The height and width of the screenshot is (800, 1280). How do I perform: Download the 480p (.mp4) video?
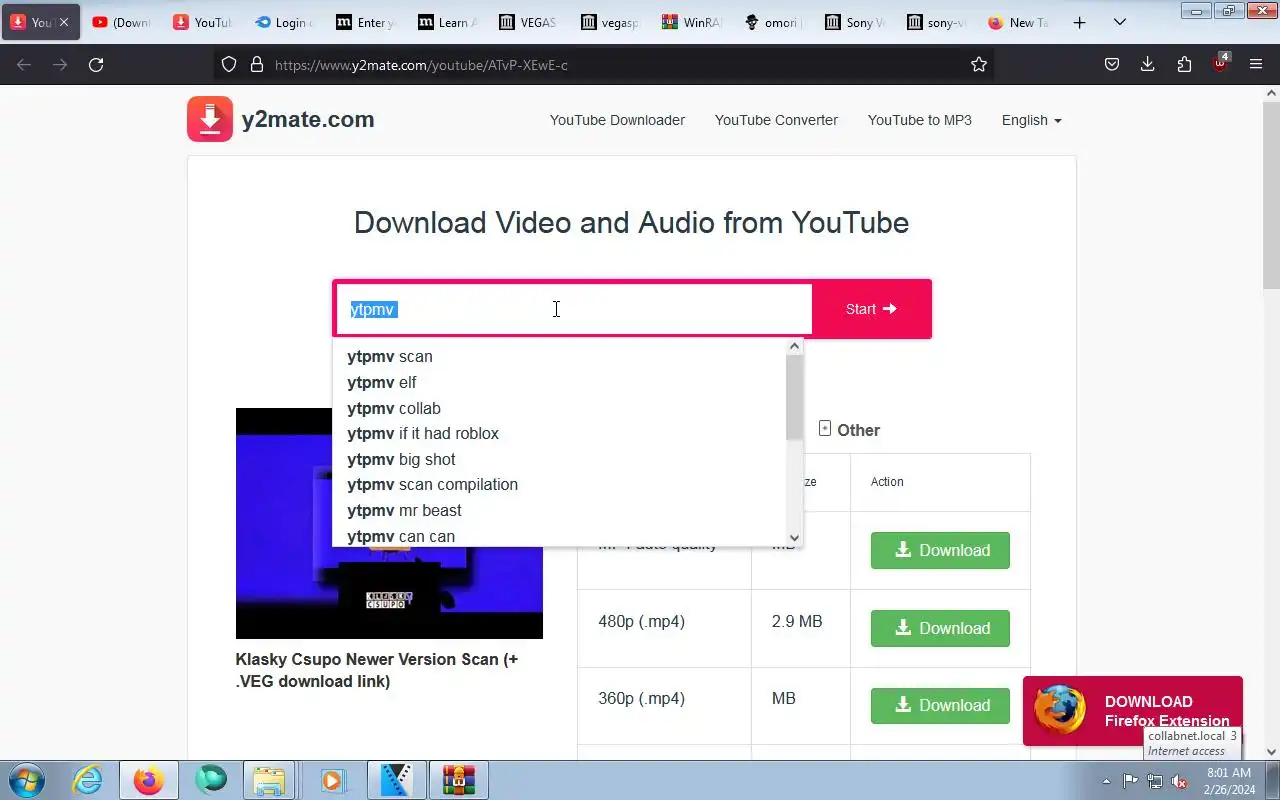coord(940,628)
